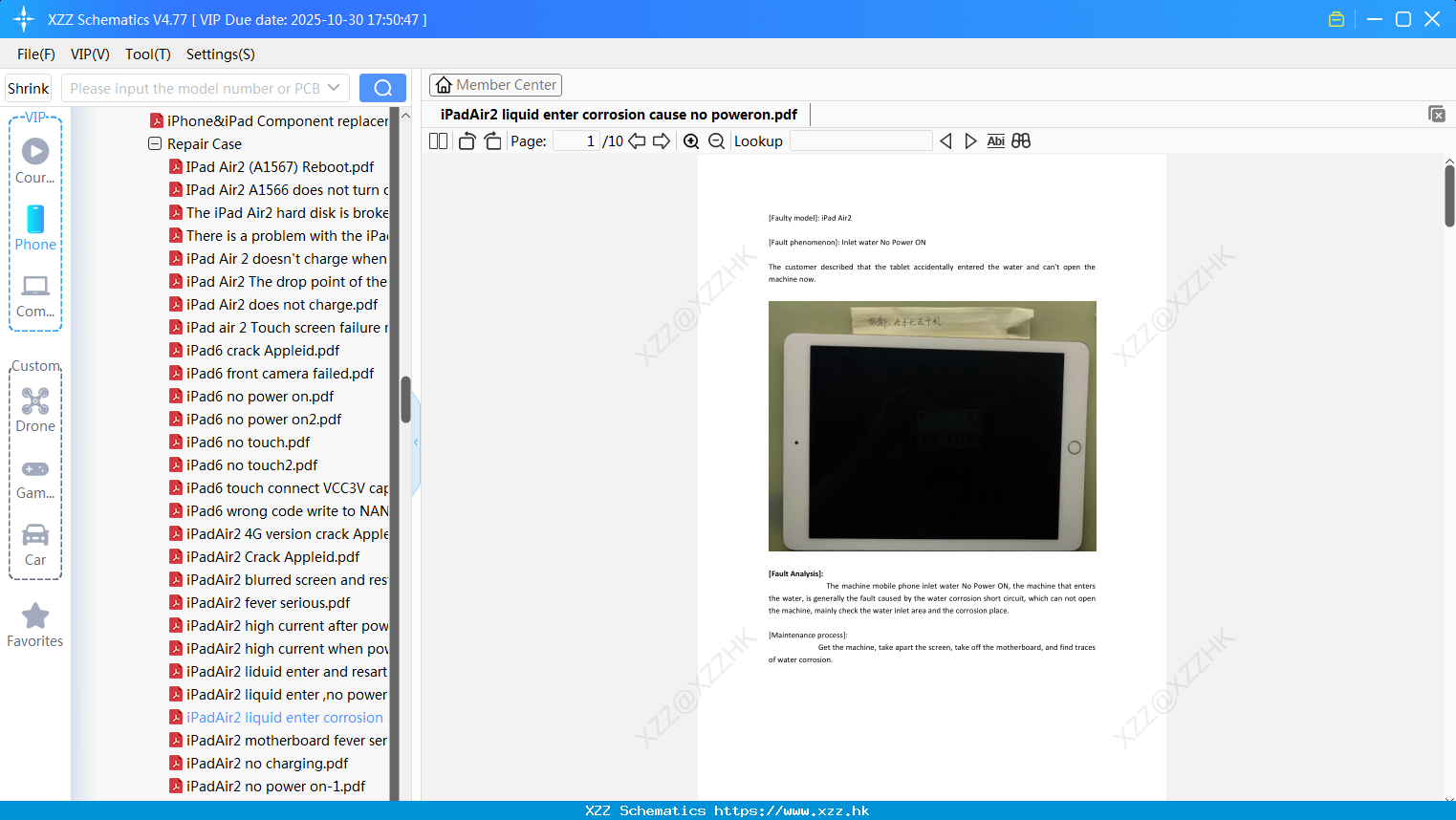This screenshot has height=820, width=1456.
Task: Click the blue search button
Action: (x=382, y=88)
